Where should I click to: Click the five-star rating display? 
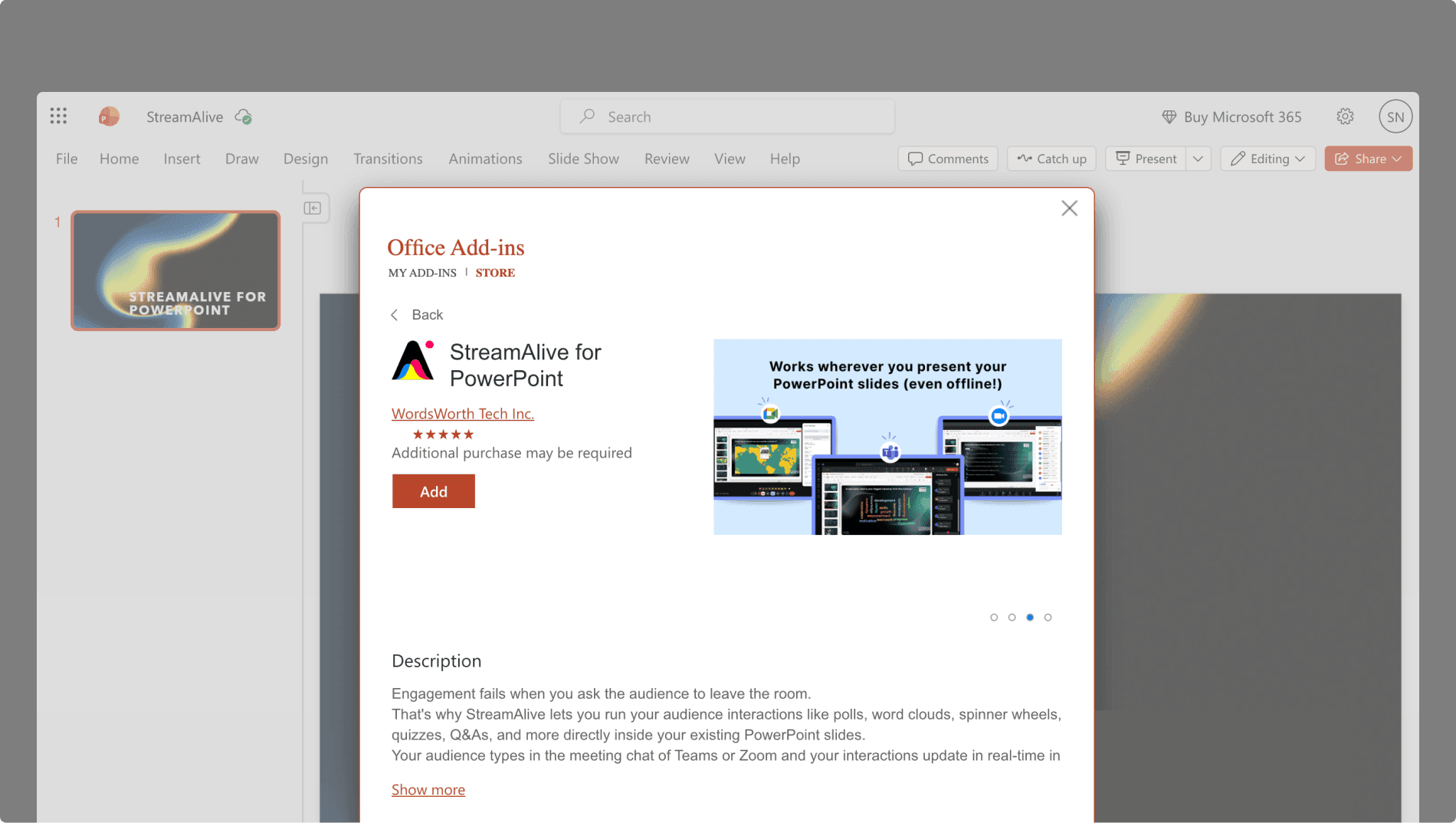pos(442,434)
